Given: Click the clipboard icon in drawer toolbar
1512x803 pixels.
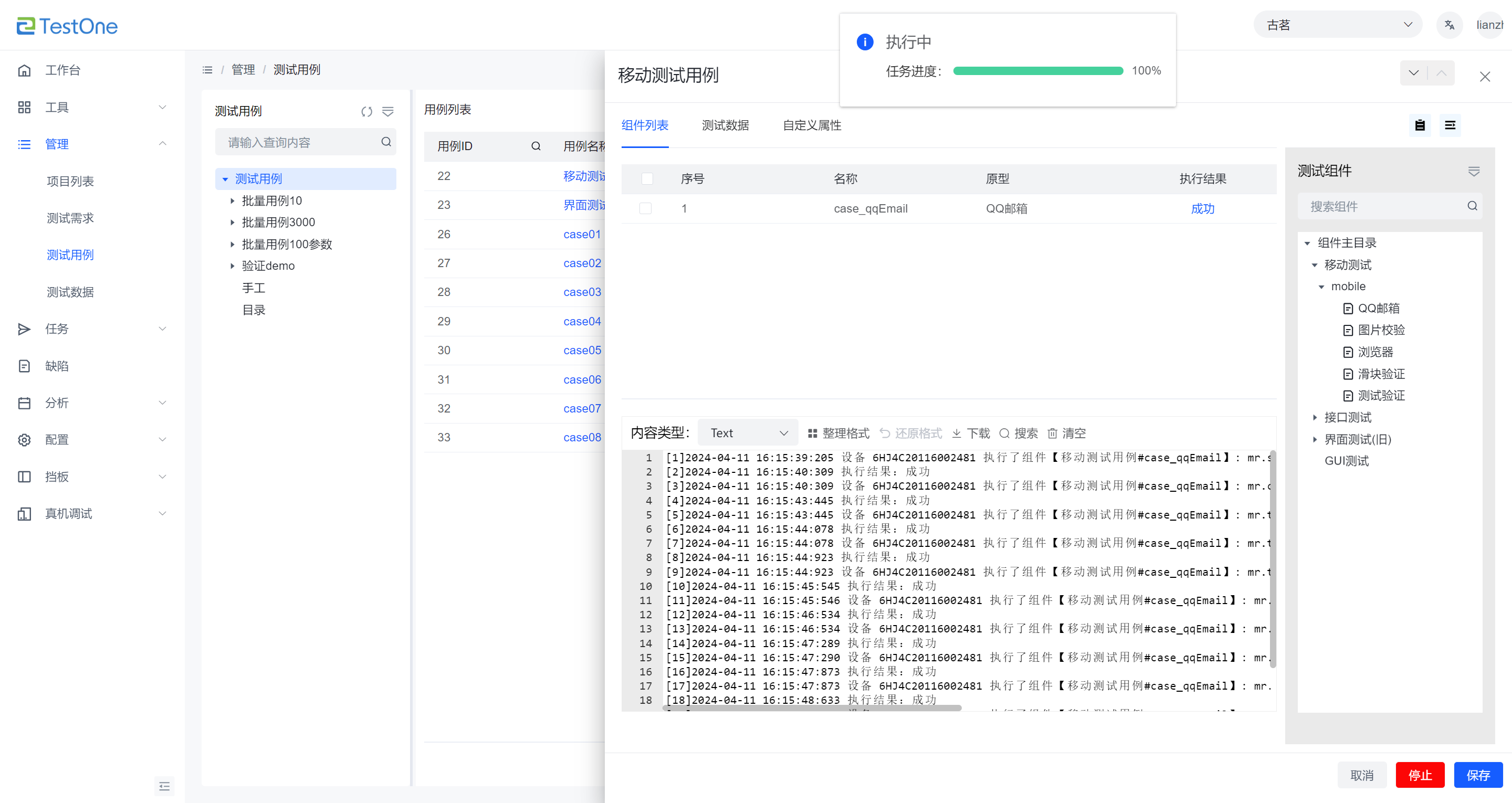Looking at the screenshot, I should point(1420,125).
